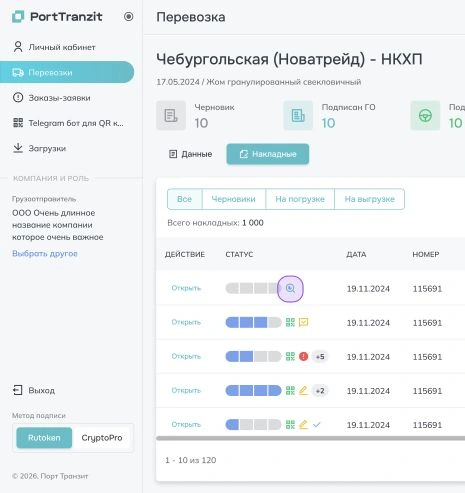Click the Всего накладных: 1 000 text
The width and height of the screenshot is (465, 493).
pos(215,223)
